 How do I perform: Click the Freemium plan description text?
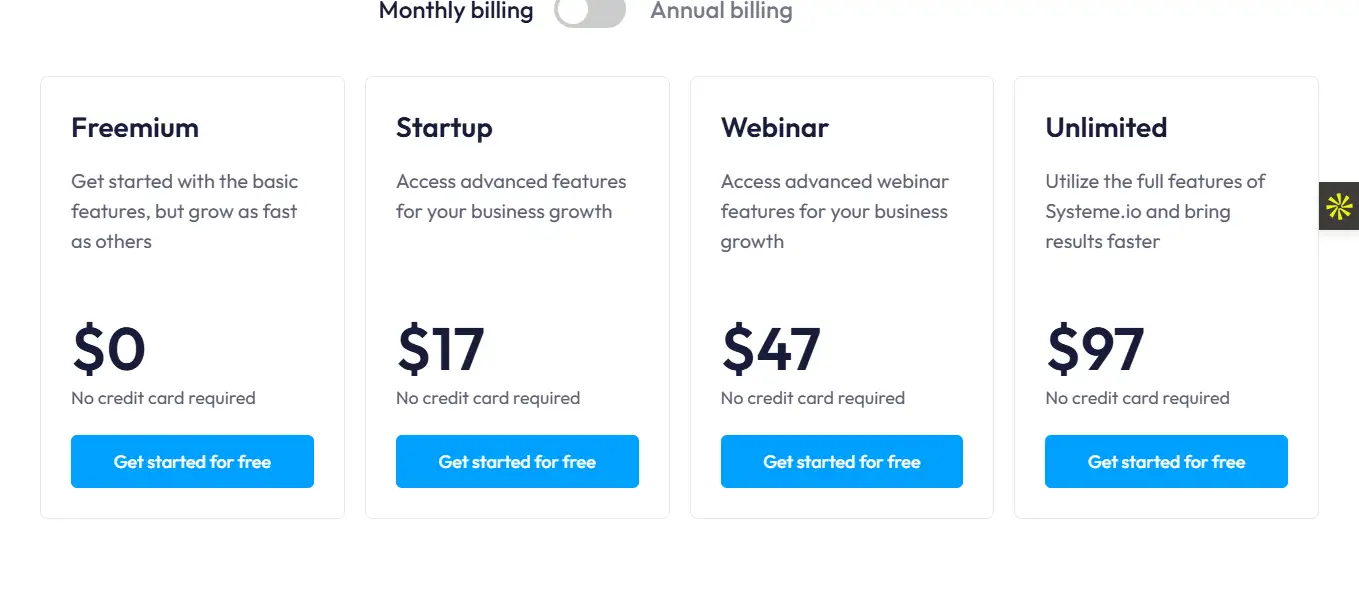184,211
